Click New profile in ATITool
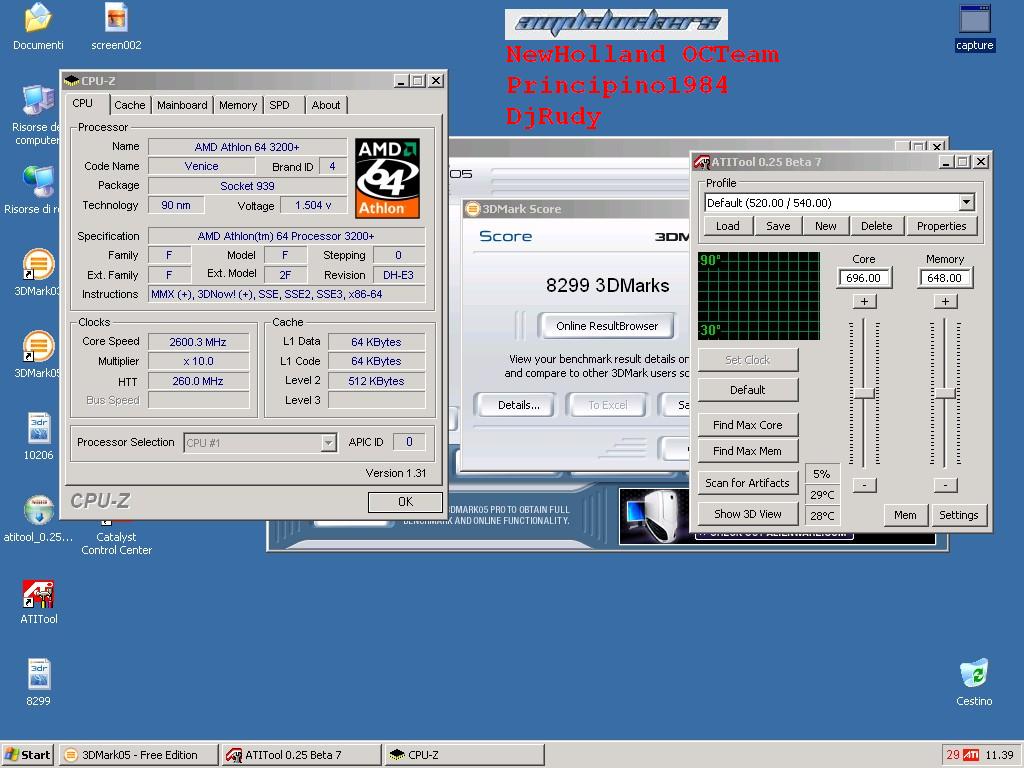The height and width of the screenshot is (768, 1024). [x=825, y=226]
